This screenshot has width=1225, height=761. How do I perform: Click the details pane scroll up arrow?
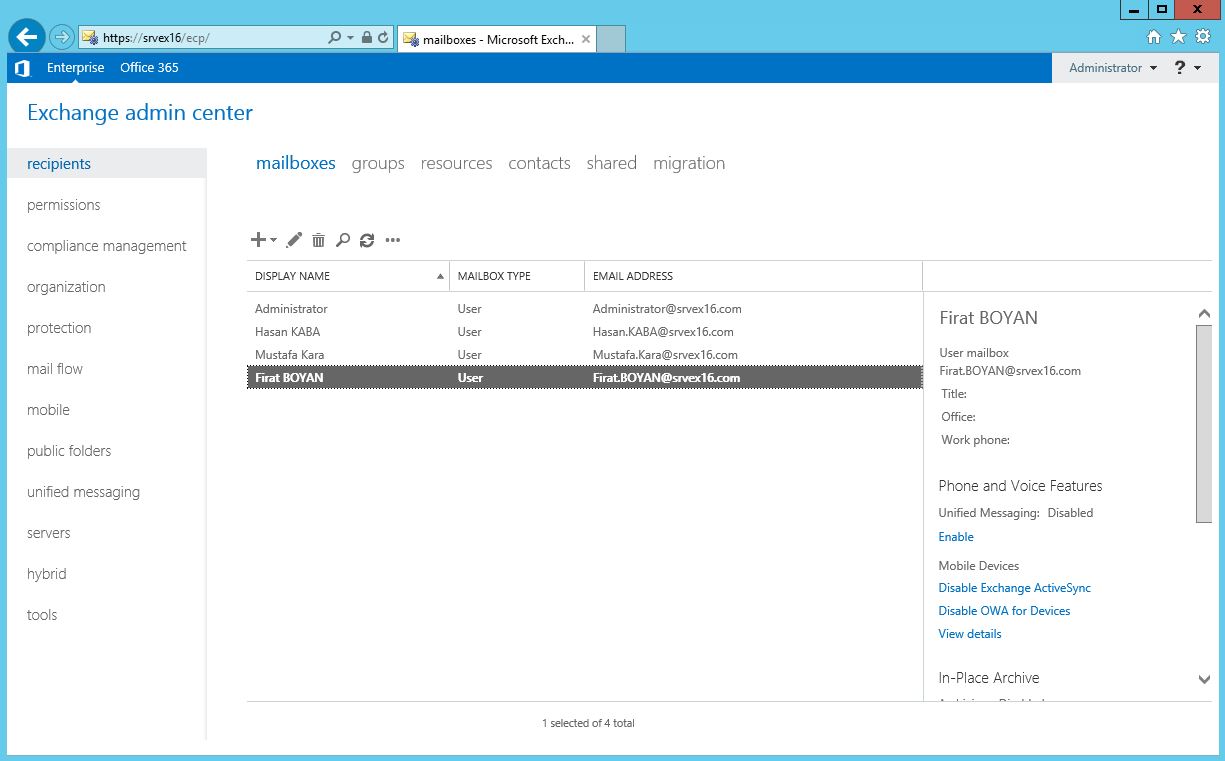pos(1204,314)
